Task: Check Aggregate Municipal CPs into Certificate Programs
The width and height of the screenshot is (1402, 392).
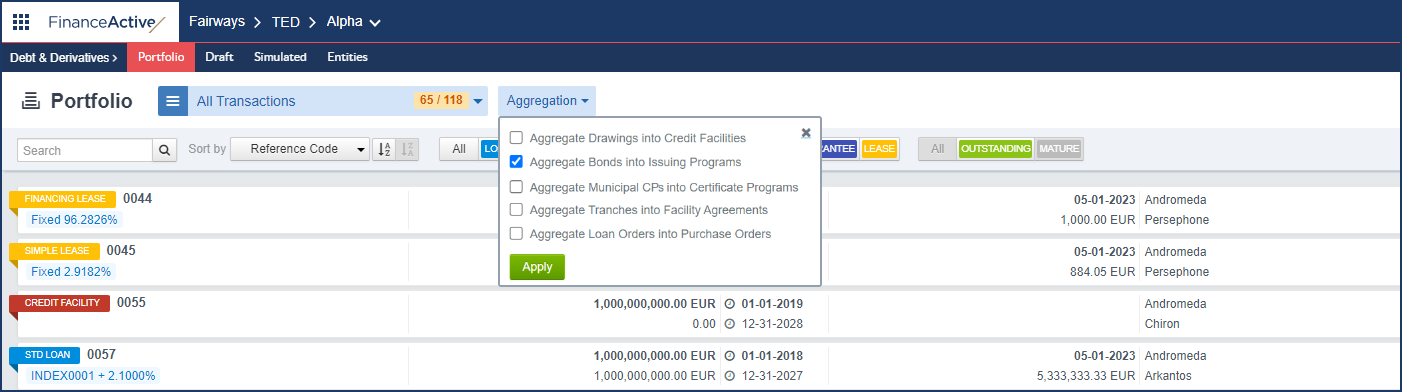Action: (x=516, y=187)
